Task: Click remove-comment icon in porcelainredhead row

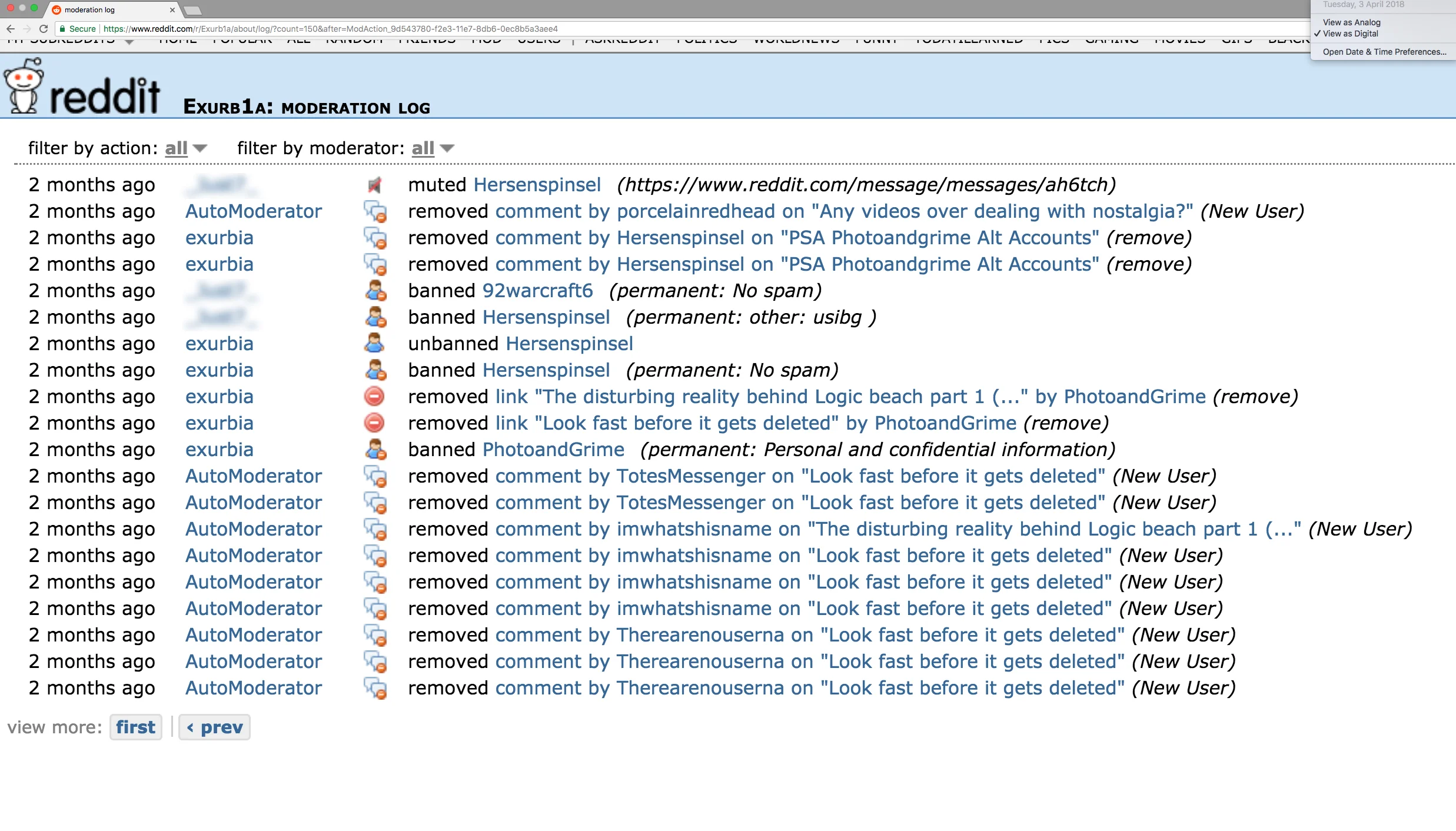Action: [x=375, y=212]
